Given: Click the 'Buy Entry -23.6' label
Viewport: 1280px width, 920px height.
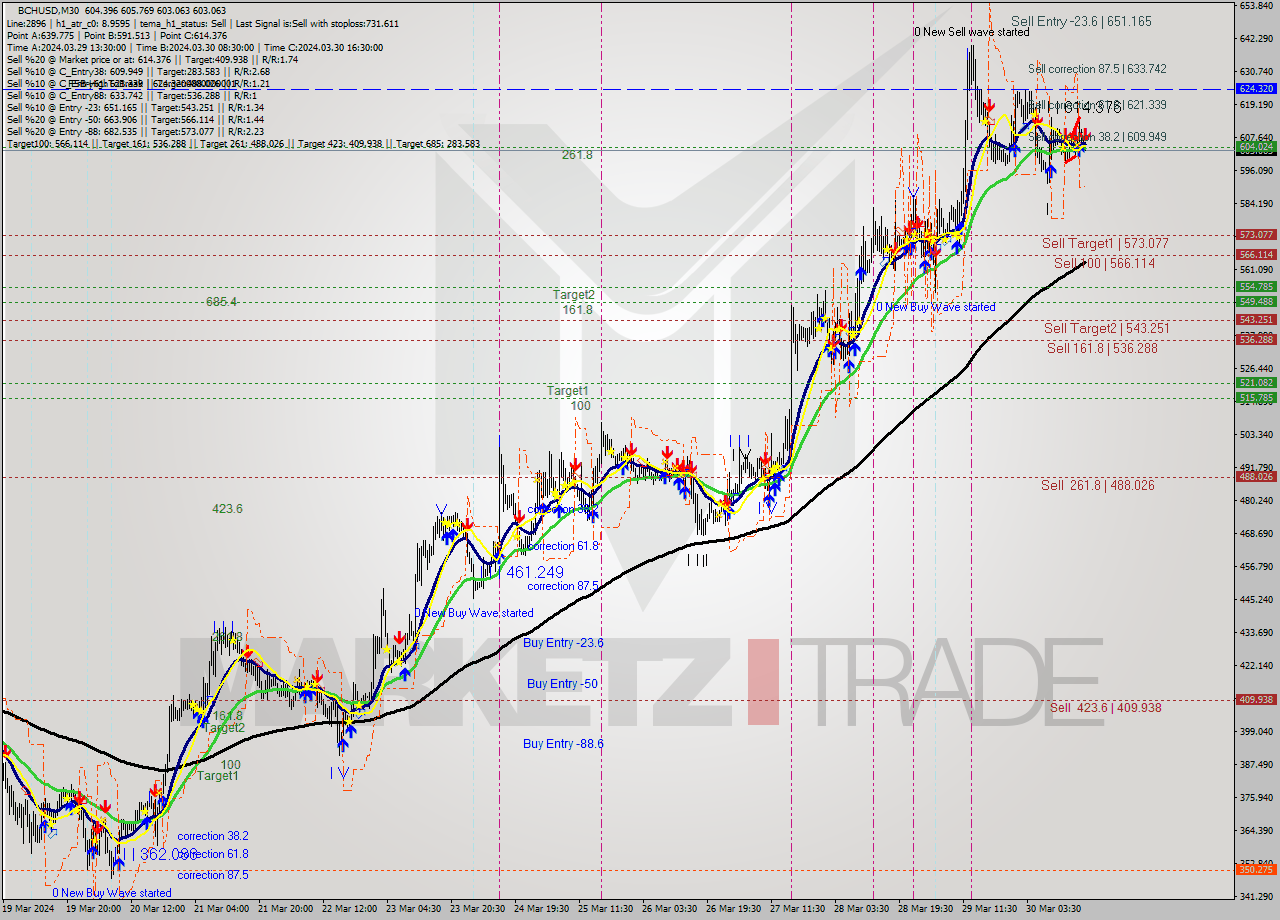Looking at the screenshot, I should point(563,643).
